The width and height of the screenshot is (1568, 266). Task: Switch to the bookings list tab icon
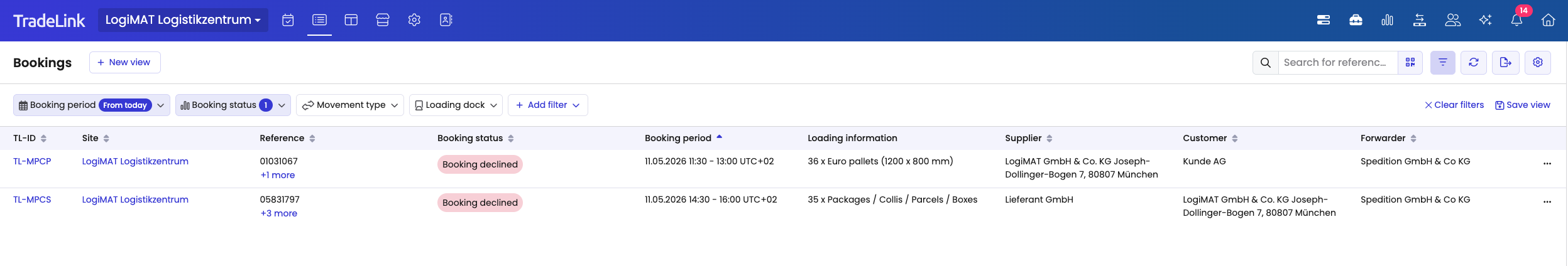tap(319, 20)
